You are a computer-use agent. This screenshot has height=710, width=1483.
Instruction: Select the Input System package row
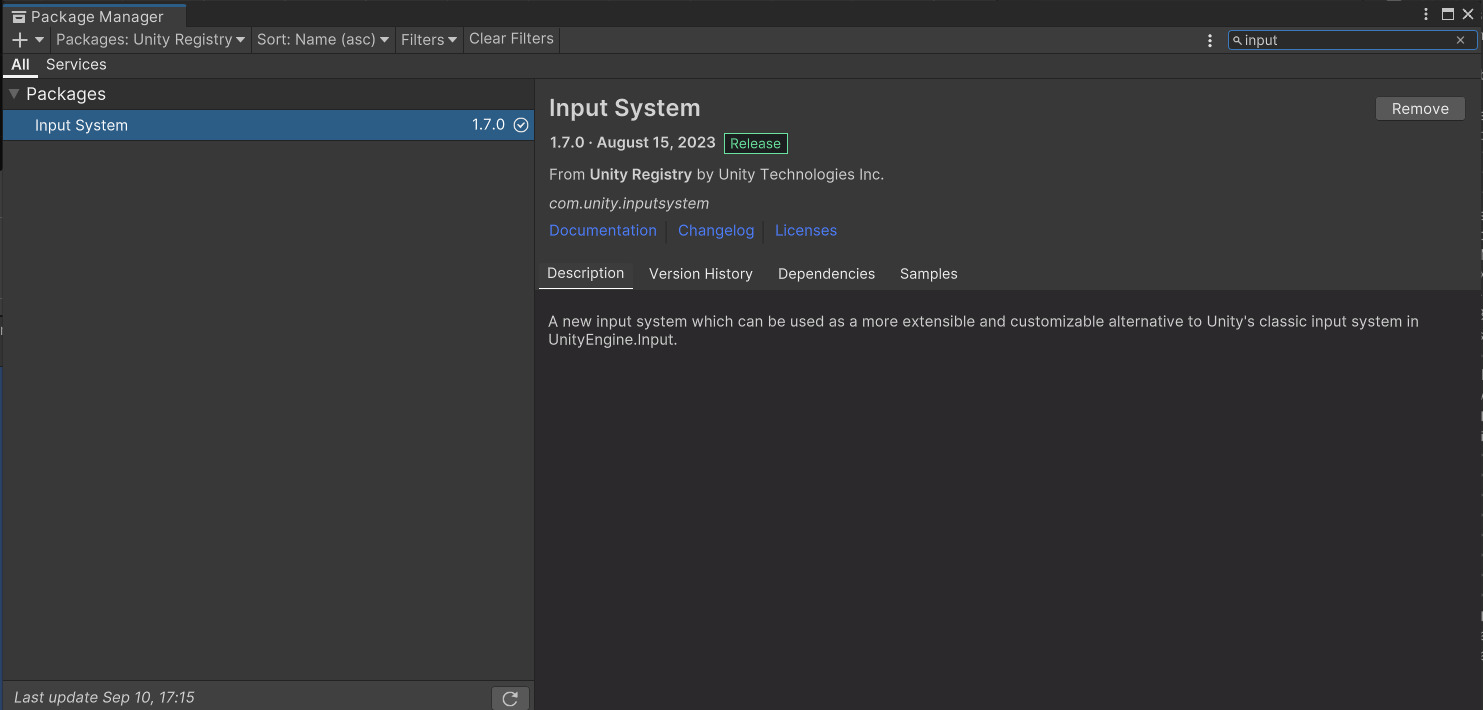267,125
